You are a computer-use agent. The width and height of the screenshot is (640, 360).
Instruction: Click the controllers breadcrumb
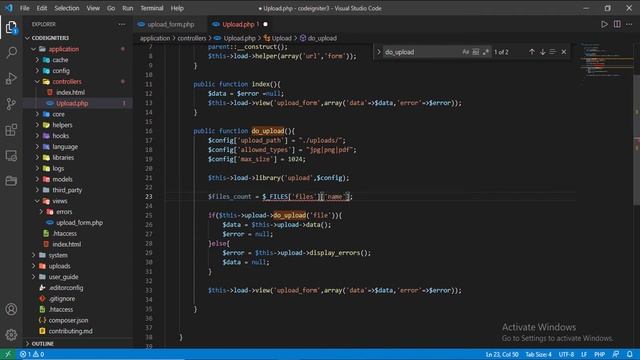(x=191, y=38)
